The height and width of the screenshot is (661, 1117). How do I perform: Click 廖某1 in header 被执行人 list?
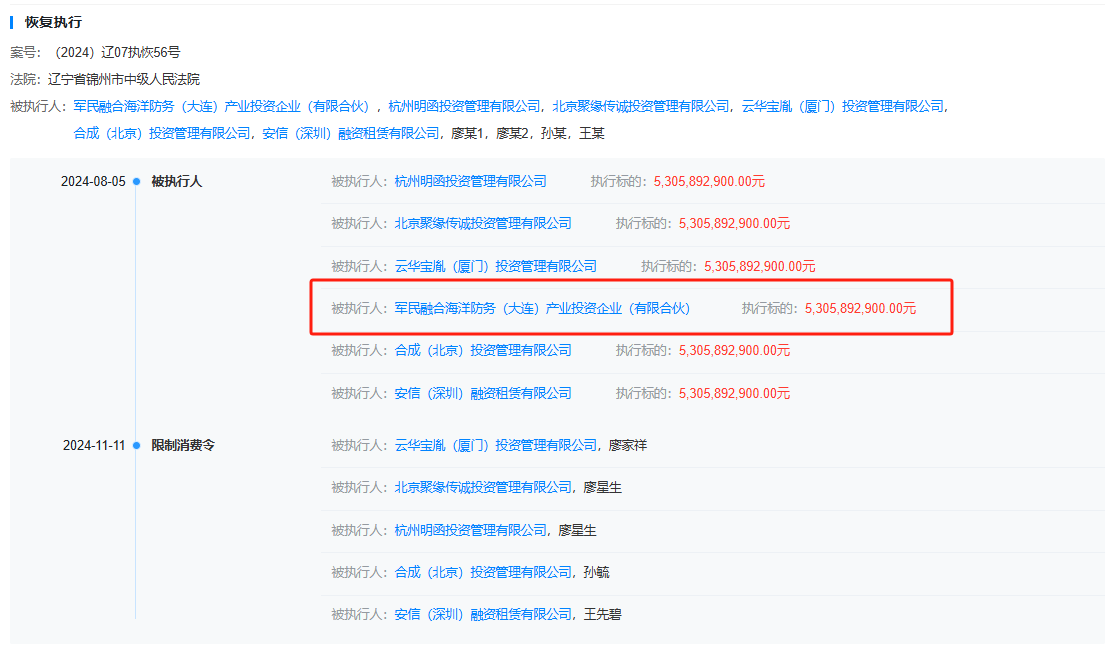(x=467, y=133)
